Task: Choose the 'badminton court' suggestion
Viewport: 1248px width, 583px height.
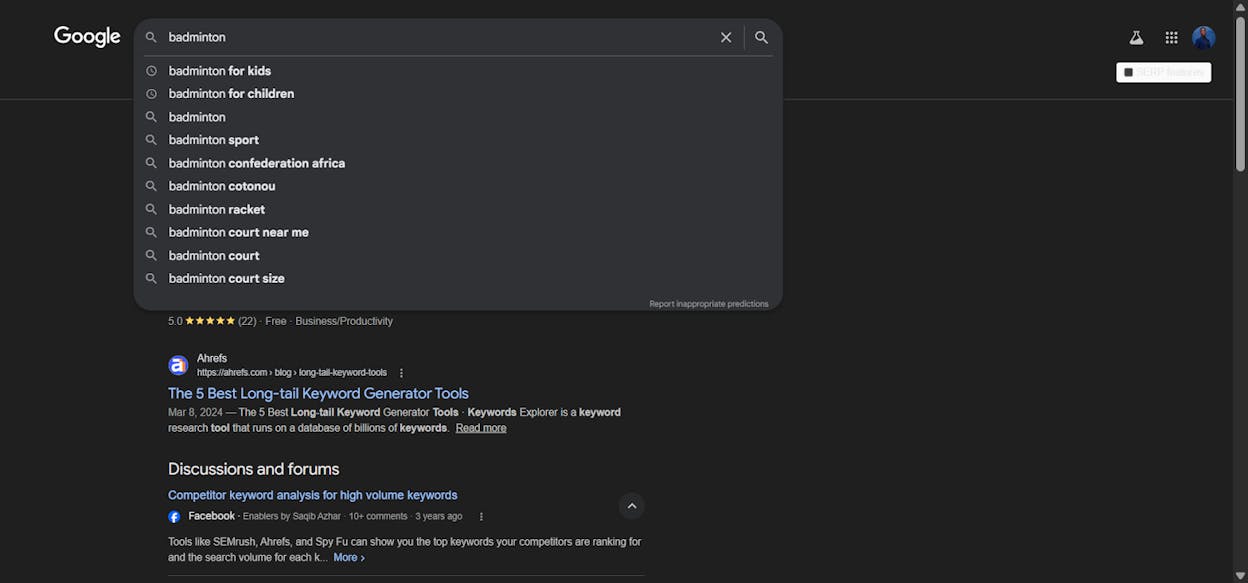Action: pyautogui.click(x=458, y=255)
